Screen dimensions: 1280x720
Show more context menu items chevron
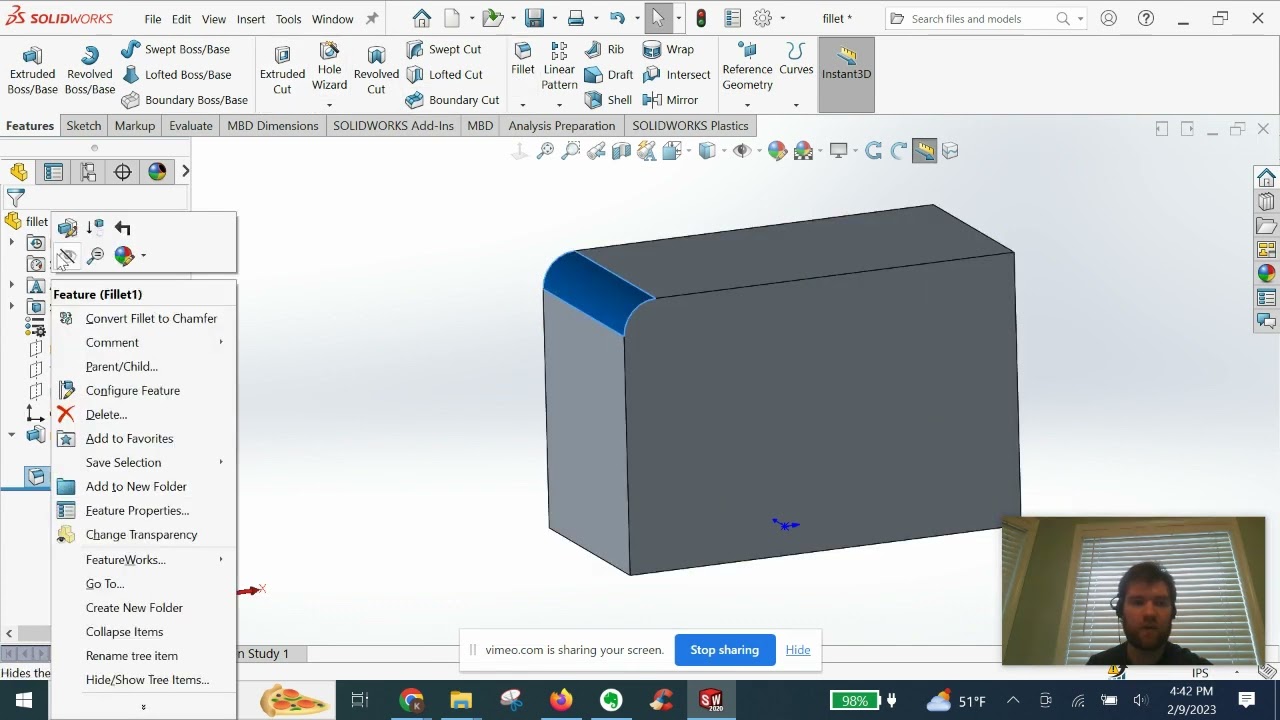pos(143,707)
